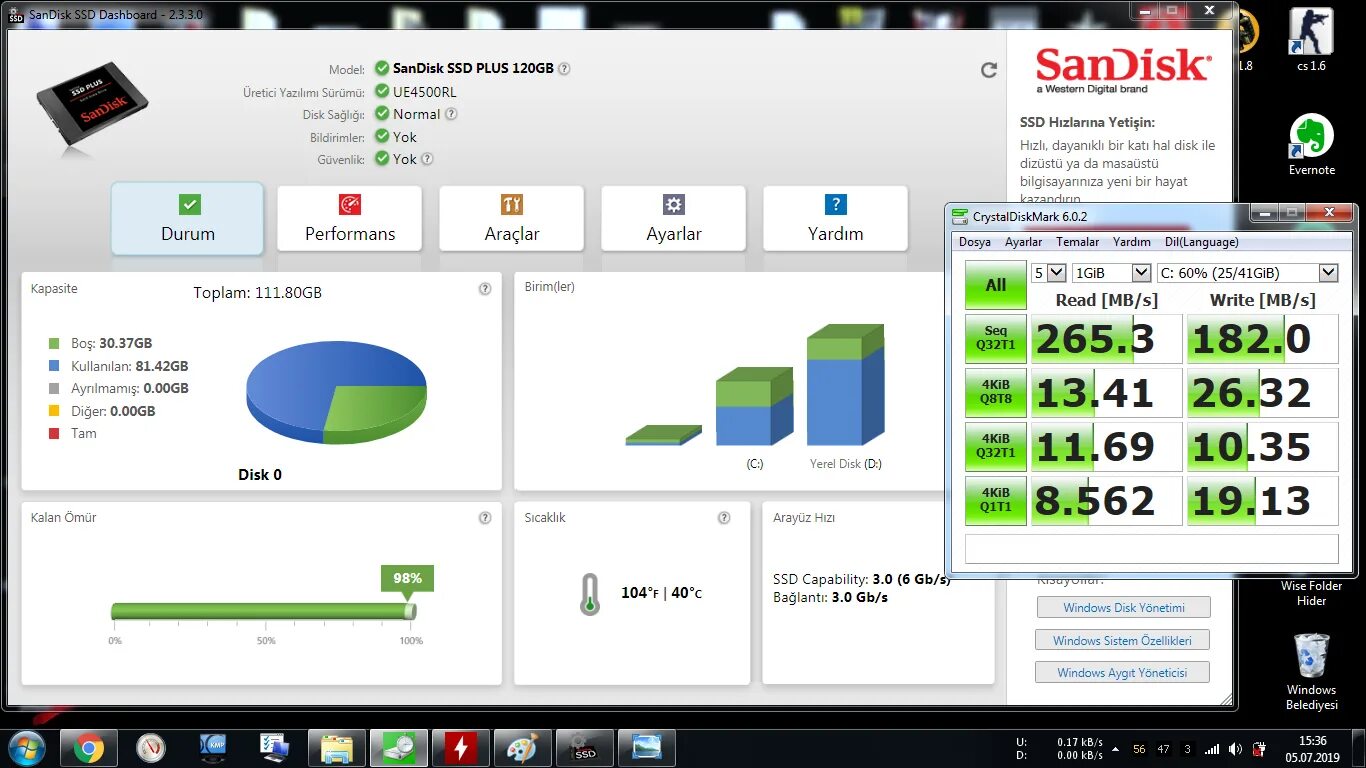Screen dimensions: 1366x768
Task: Open Dil(Language) menu in CrystalDiskMark
Action: [1201, 242]
